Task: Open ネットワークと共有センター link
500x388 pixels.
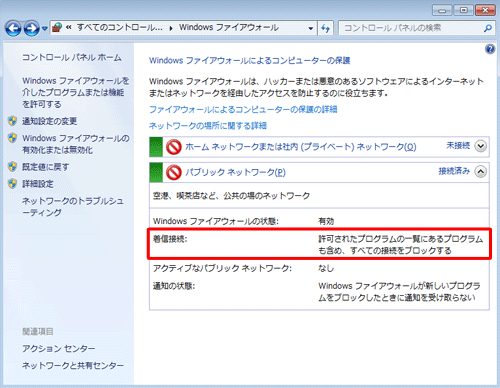Action: point(73,366)
